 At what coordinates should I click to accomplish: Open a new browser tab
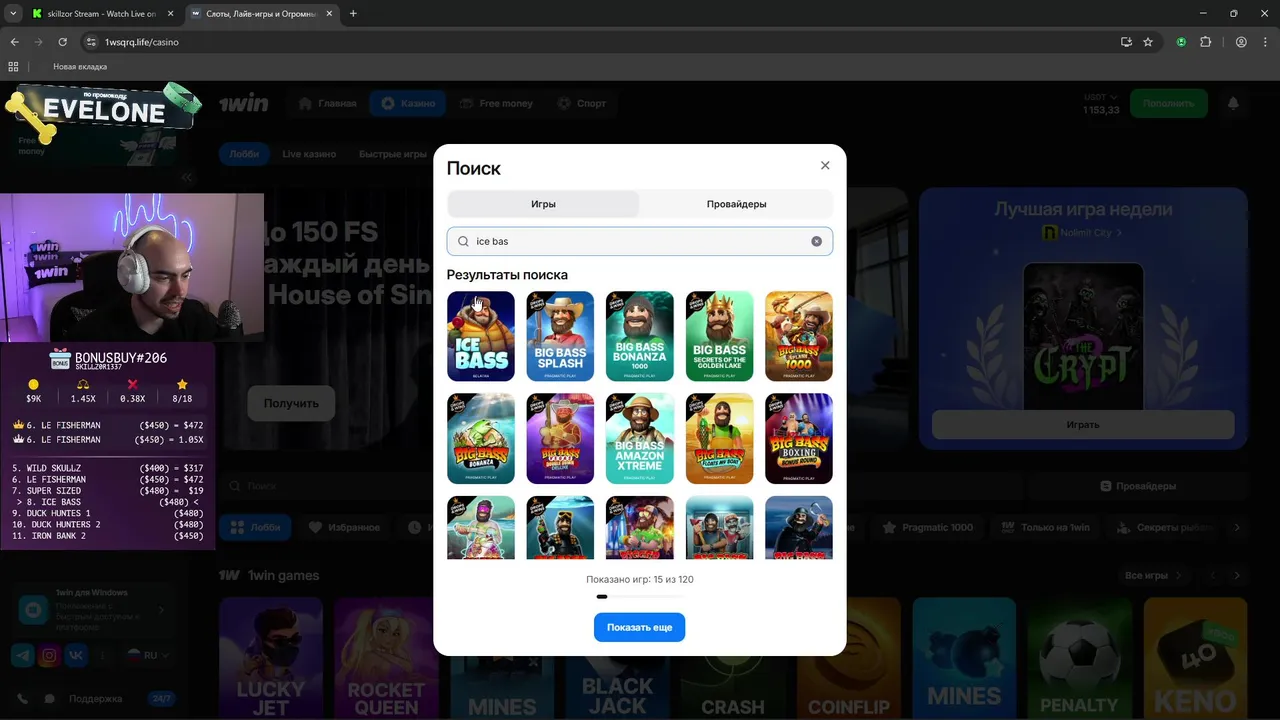[353, 14]
